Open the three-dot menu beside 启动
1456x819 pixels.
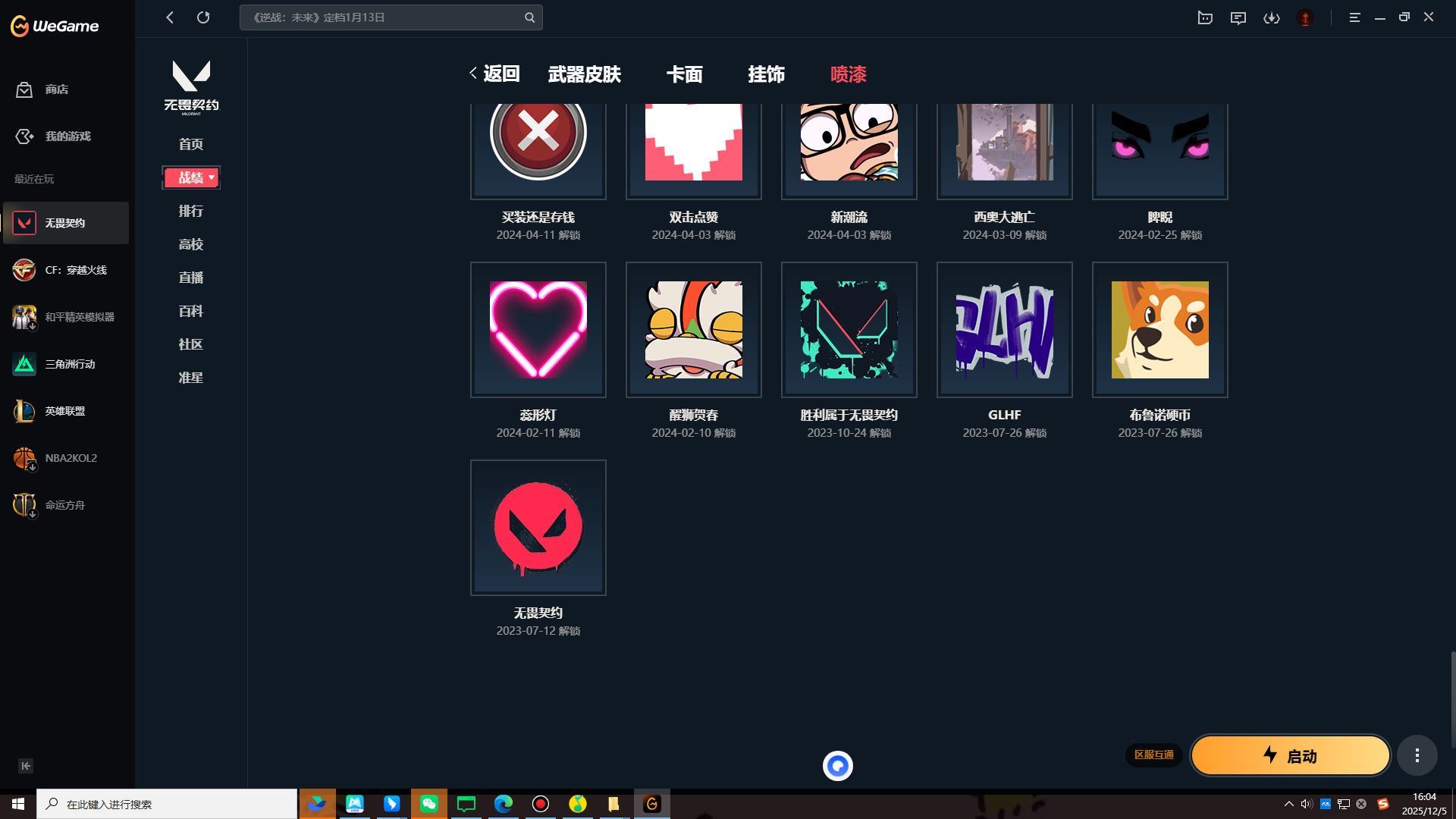click(1417, 755)
